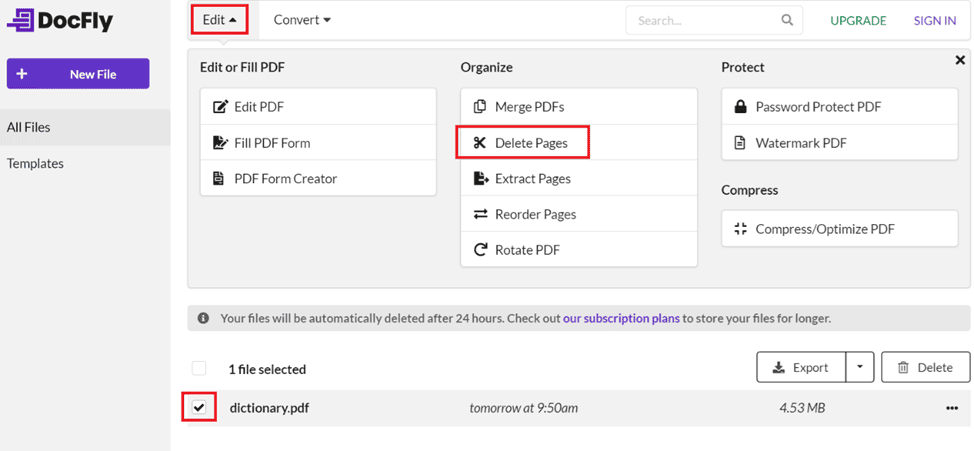Open the Convert dropdown menu

click(x=303, y=20)
